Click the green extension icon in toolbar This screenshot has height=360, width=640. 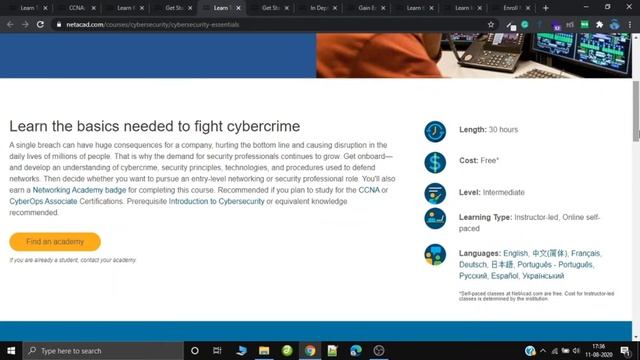point(584,24)
